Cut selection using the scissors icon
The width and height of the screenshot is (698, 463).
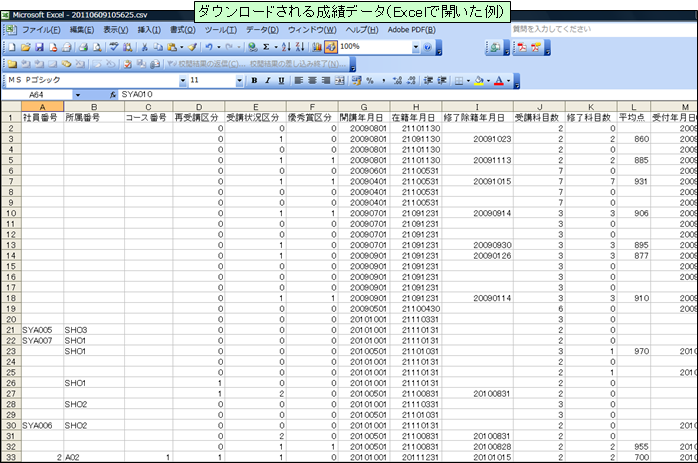click(x=144, y=47)
